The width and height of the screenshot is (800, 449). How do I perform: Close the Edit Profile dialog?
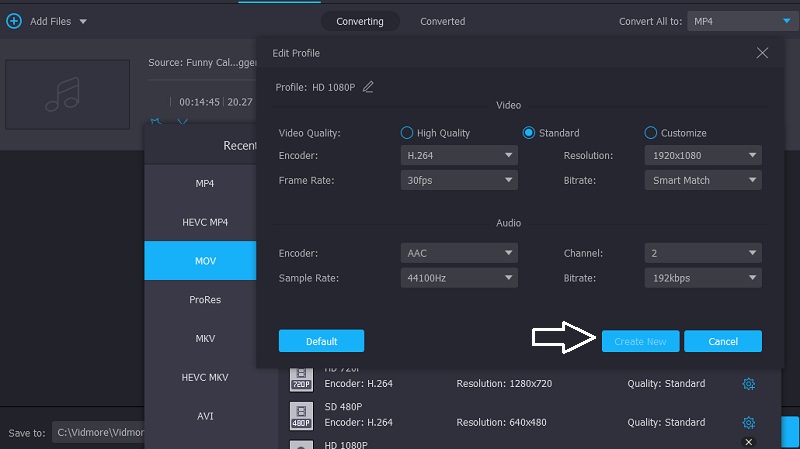(762, 53)
